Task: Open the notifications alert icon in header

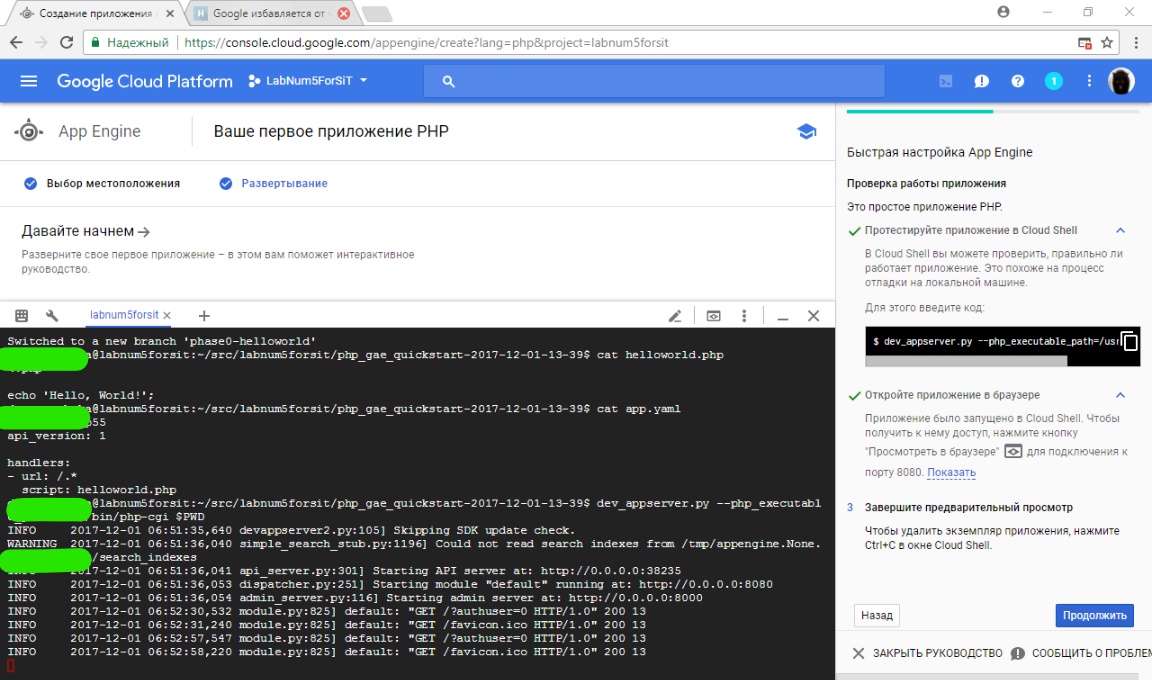Action: pos(982,81)
